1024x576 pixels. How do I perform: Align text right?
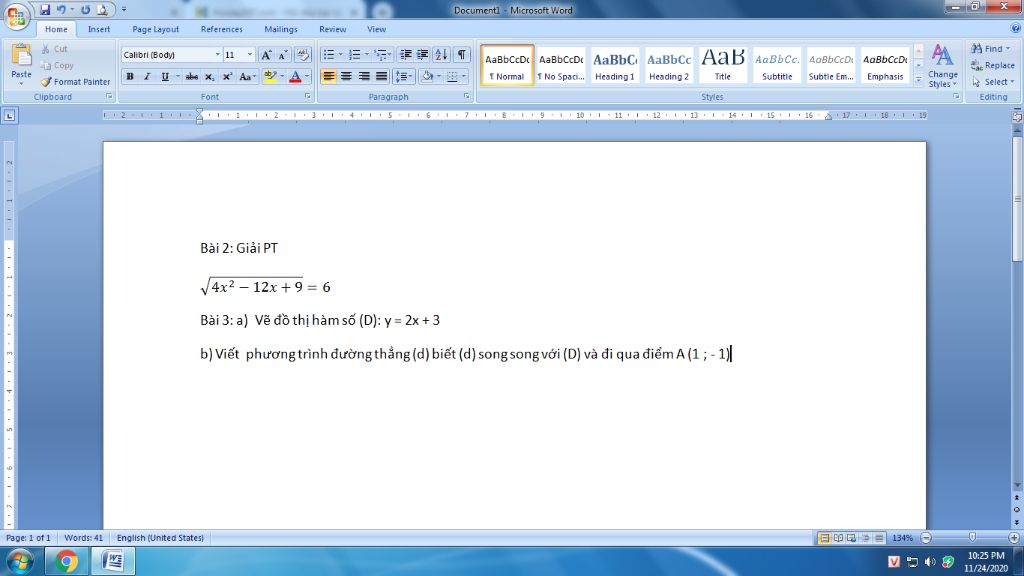point(364,76)
